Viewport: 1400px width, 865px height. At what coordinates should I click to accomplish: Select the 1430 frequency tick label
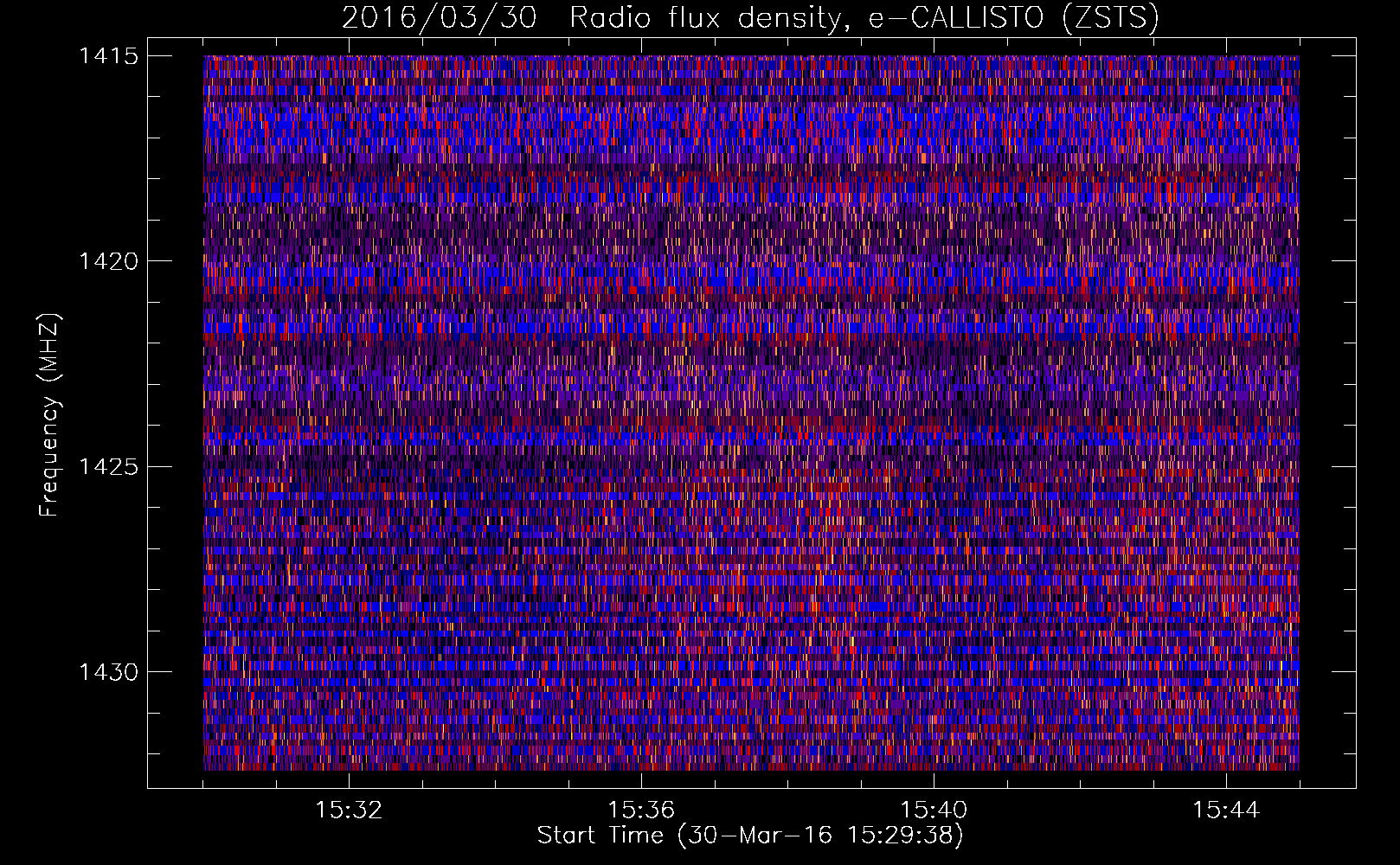pos(108,672)
